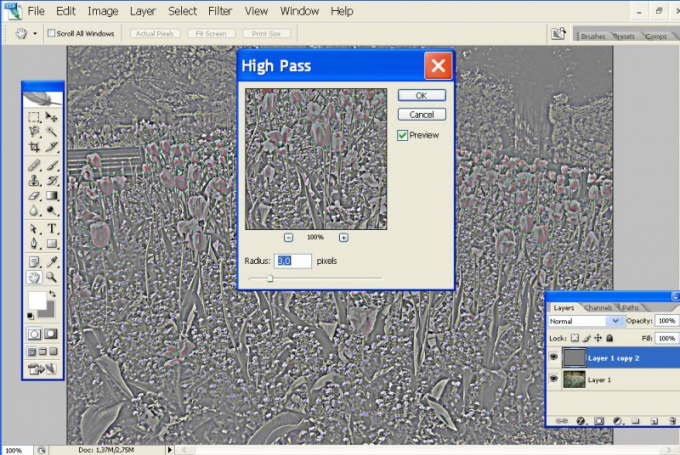Select the Clone Stamp tool

[34, 180]
